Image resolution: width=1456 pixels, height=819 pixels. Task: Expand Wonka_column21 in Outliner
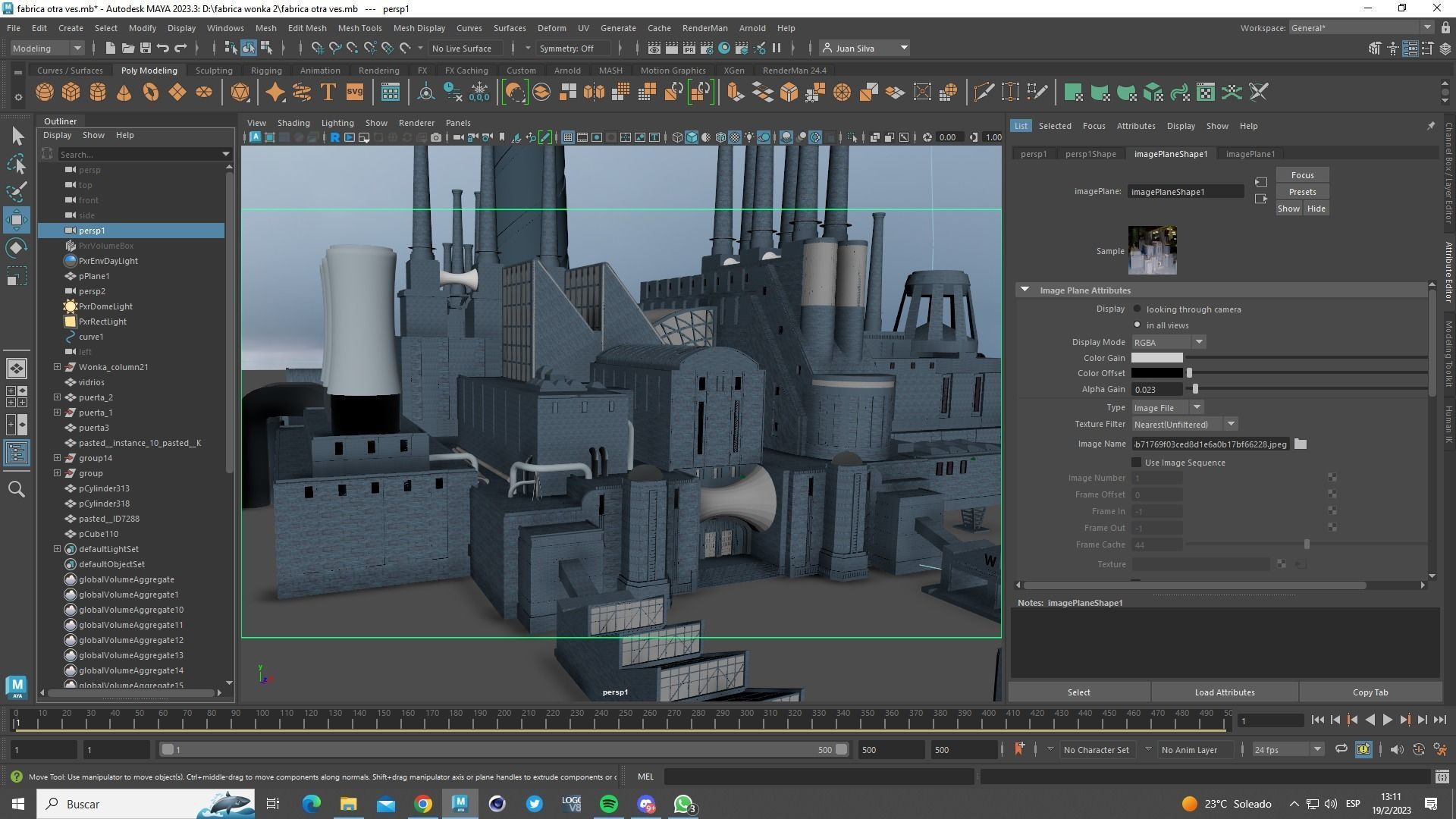(57, 367)
